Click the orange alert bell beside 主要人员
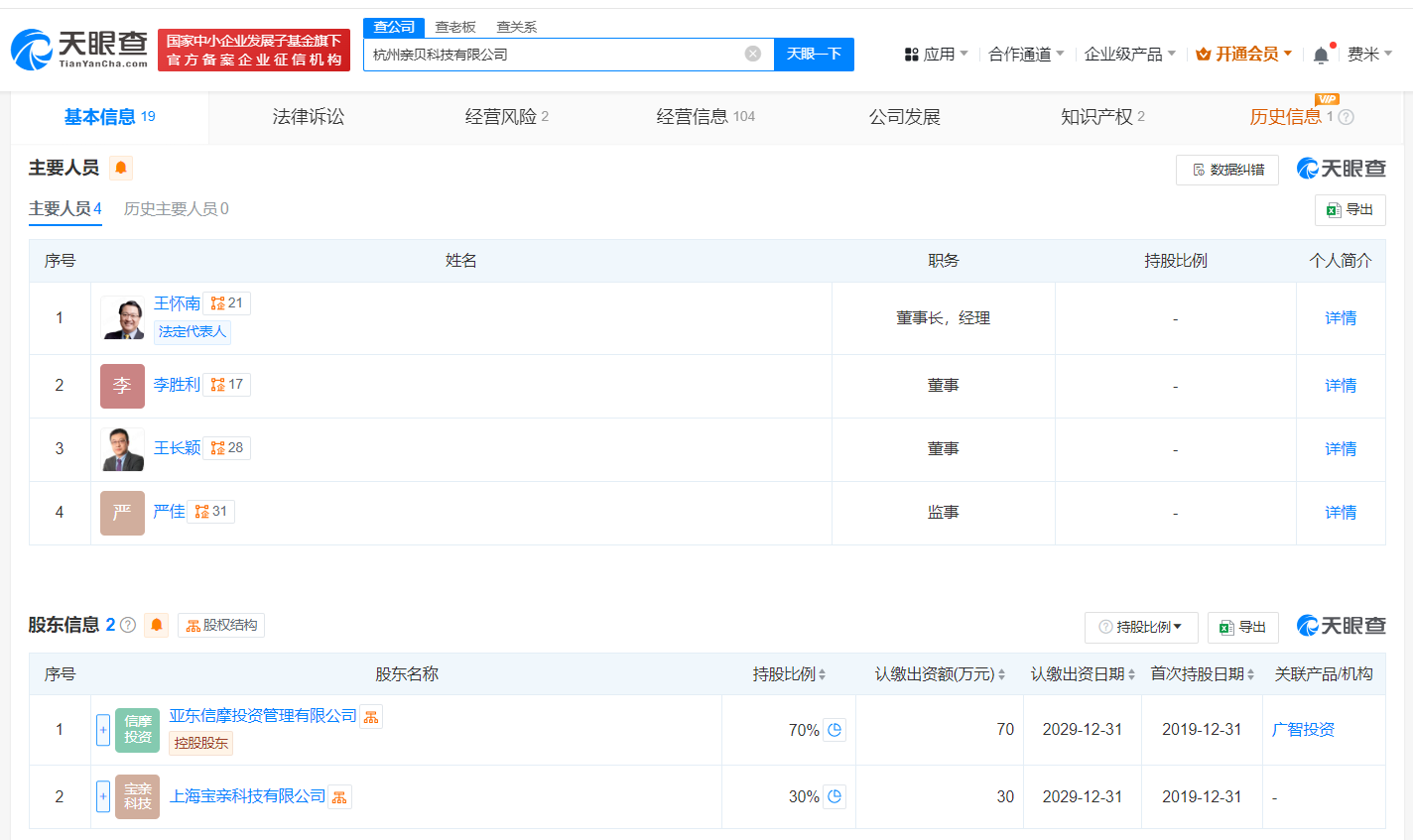 click(x=121, y=168)
